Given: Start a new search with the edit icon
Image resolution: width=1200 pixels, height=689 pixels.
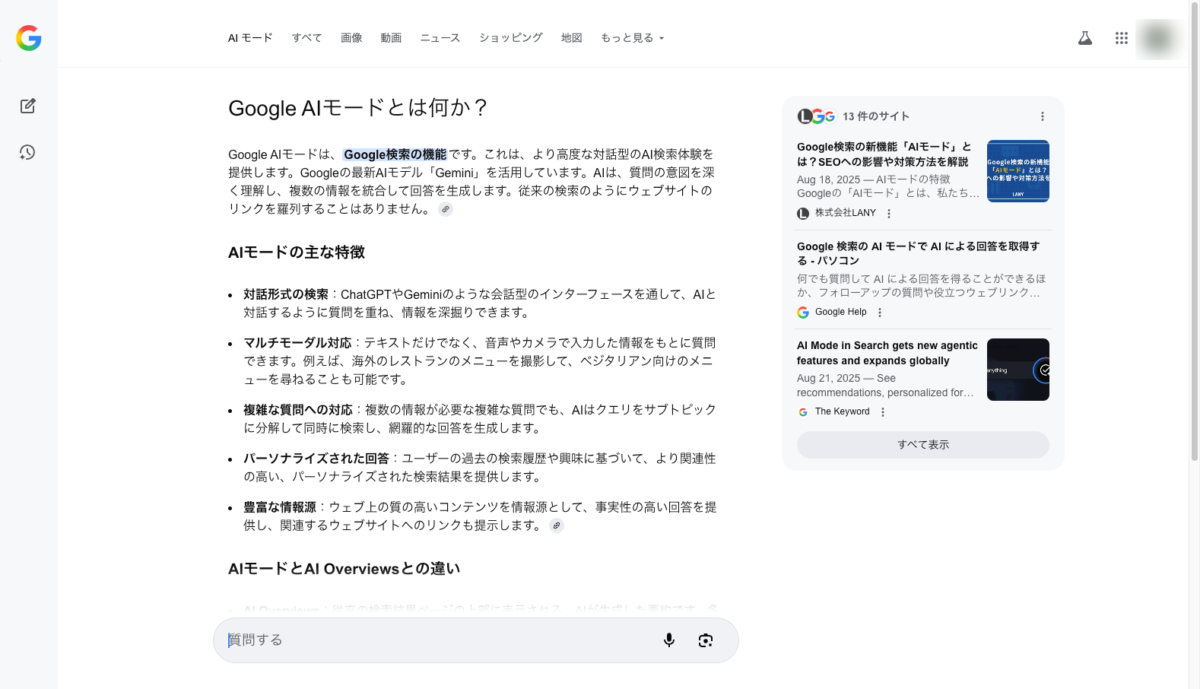Looking at the screenshot, I should (x=28, y=106).
